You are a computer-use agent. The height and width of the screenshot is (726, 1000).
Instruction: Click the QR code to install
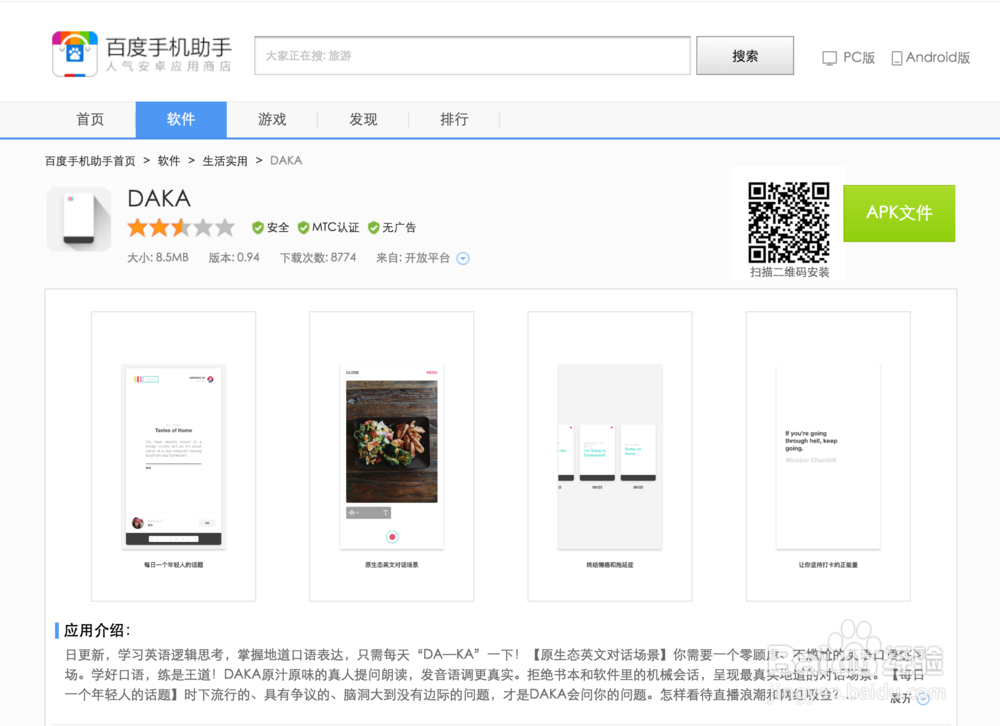(x=789, y=222)
